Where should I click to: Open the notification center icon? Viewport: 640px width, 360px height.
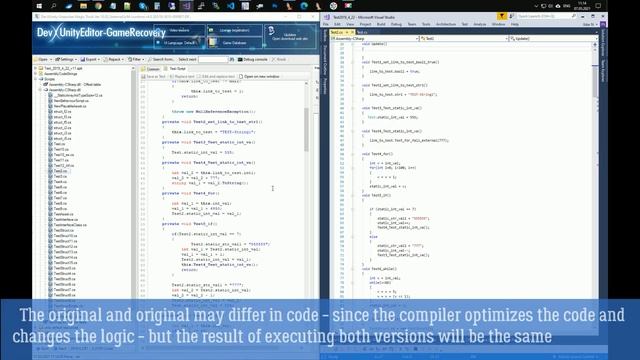pos(598,6)
